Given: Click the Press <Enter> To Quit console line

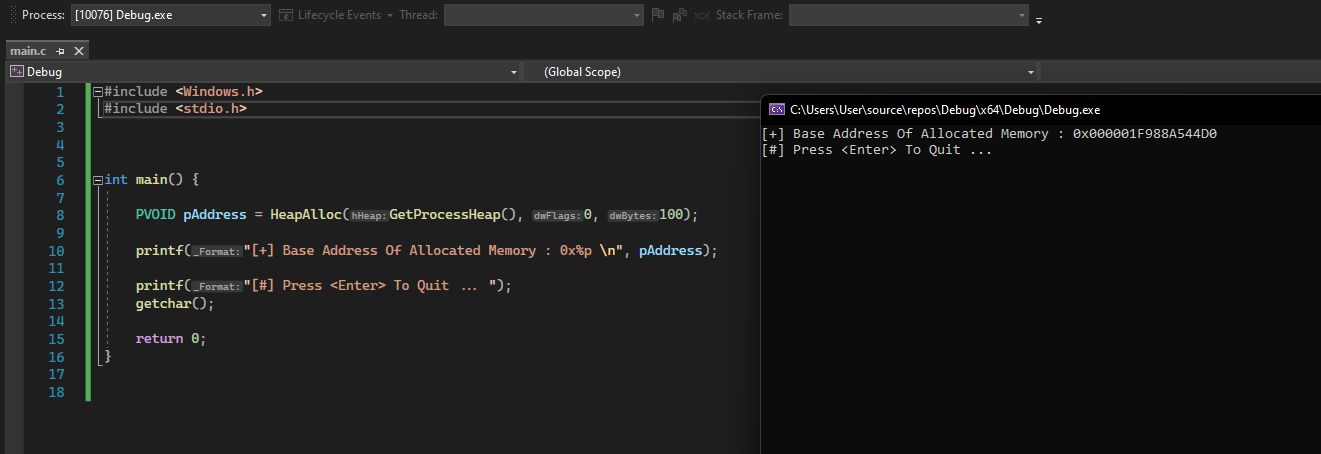Looking at the screenshot, I should (x=877, y=150).
